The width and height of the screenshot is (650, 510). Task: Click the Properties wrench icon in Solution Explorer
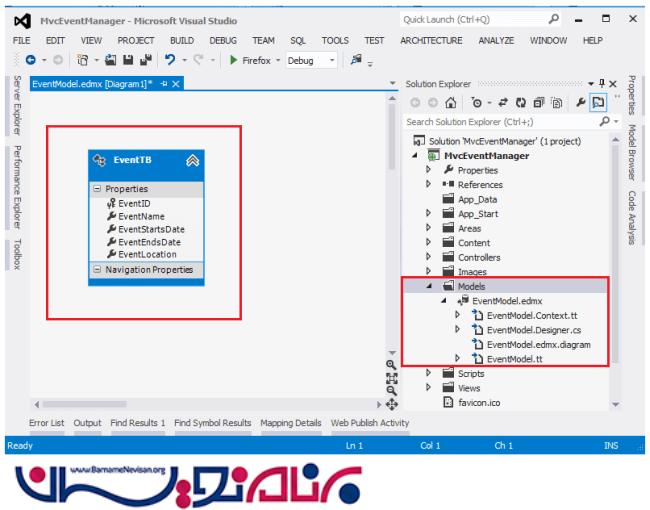580,102
